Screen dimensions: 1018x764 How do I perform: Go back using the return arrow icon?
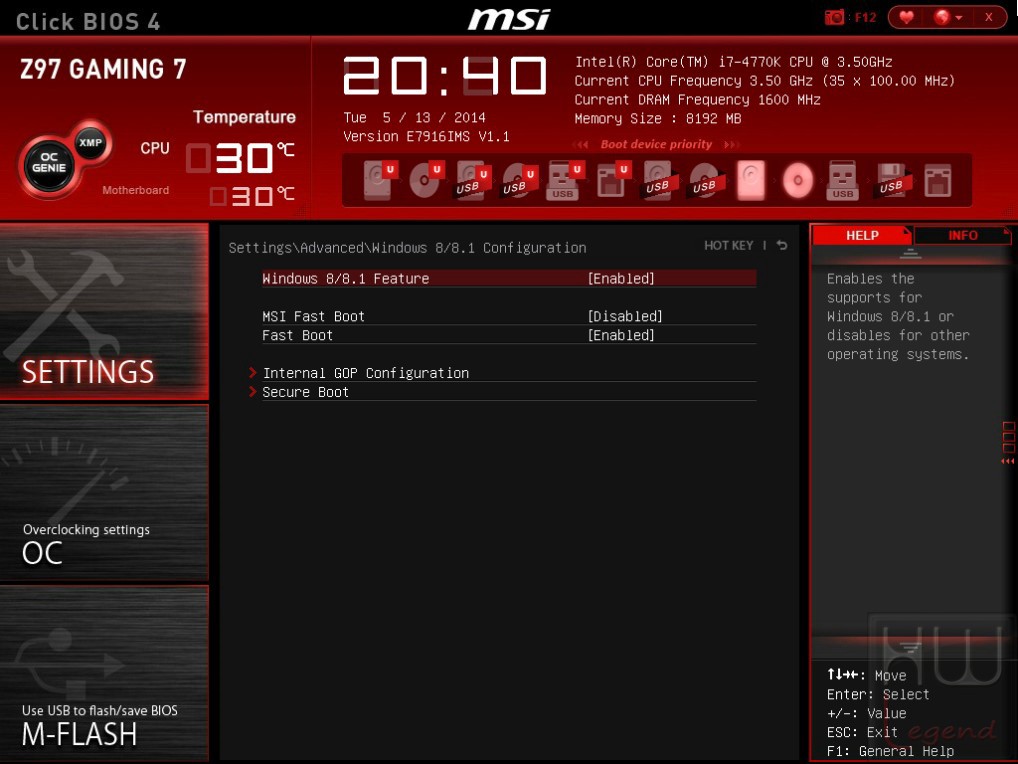(782, 245)
